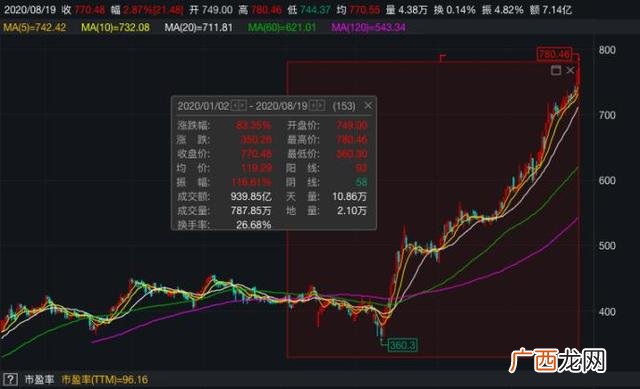This screenshot has height=389, width=640.
Task: Click the 开 749.00 opening price
Action: (211, 9)
